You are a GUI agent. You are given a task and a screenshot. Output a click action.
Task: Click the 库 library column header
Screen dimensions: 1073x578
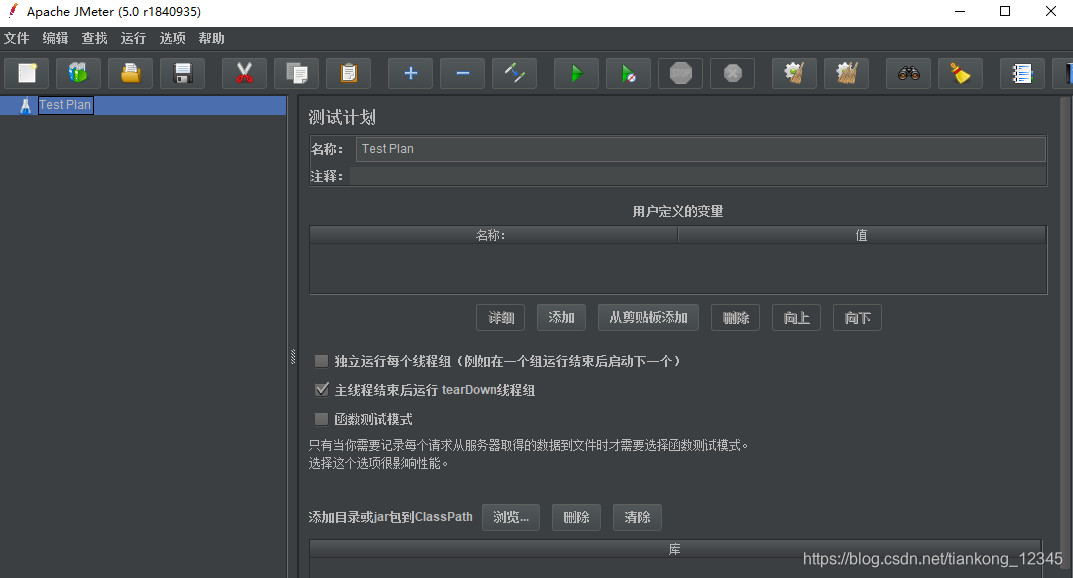coord(675,549)
